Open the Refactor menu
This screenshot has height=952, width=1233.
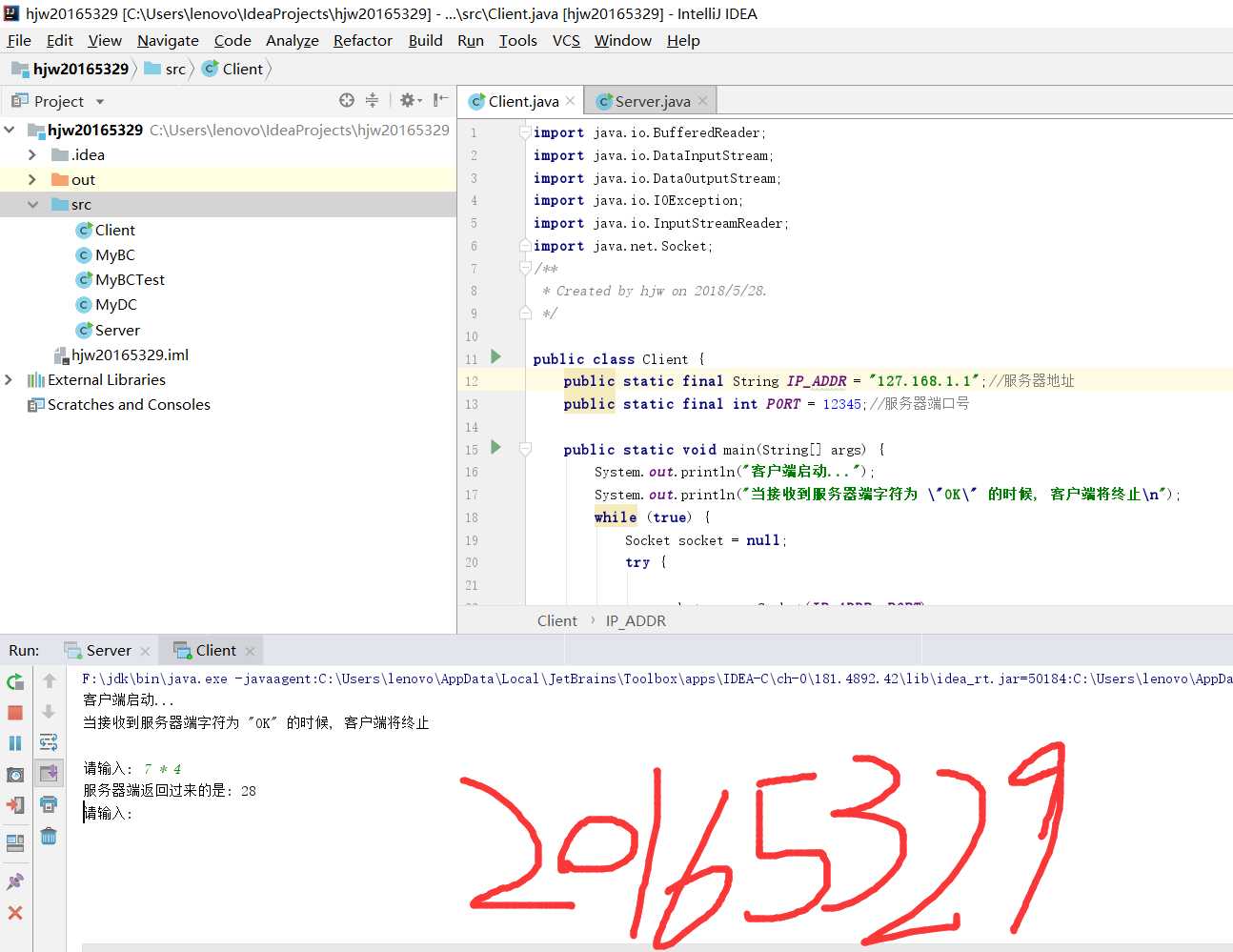pyautogui.click(x=363, y=40)
